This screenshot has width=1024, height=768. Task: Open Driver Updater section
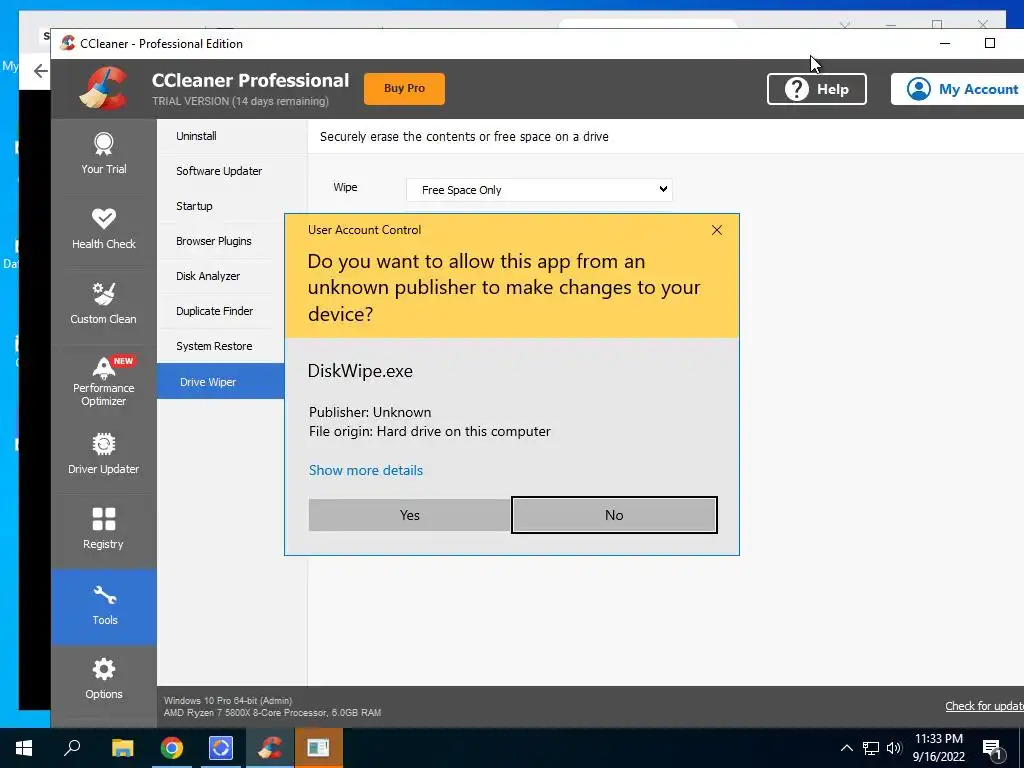pyautogui.click(x=104, y=456)
